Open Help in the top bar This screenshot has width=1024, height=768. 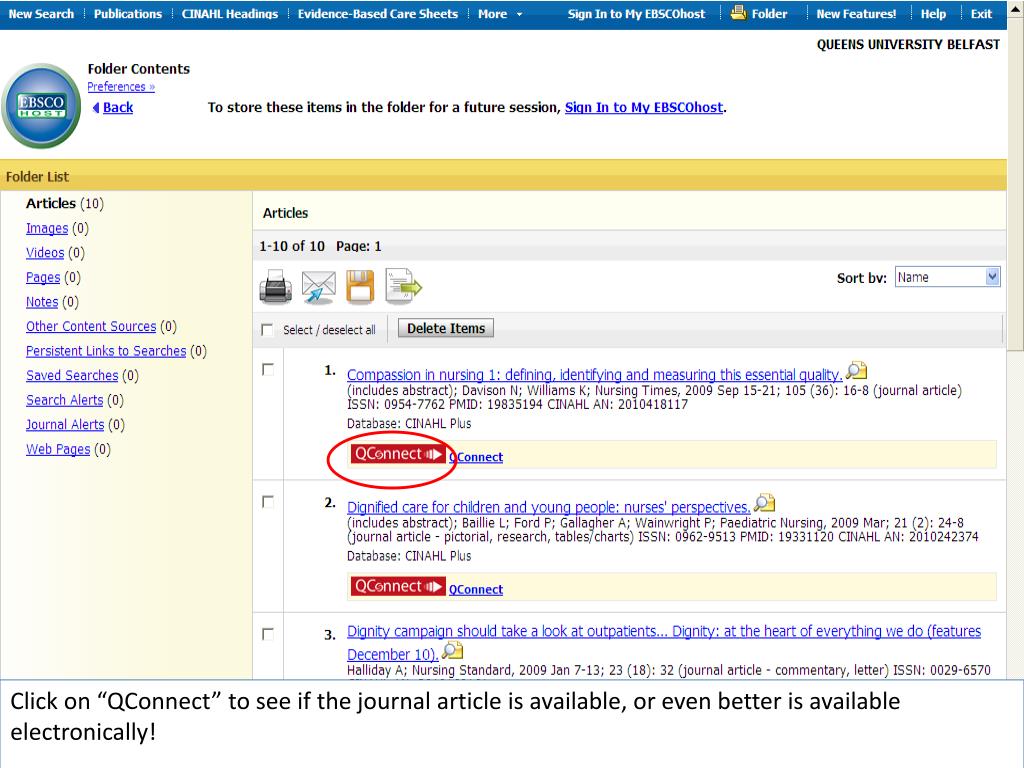[933, 14]
